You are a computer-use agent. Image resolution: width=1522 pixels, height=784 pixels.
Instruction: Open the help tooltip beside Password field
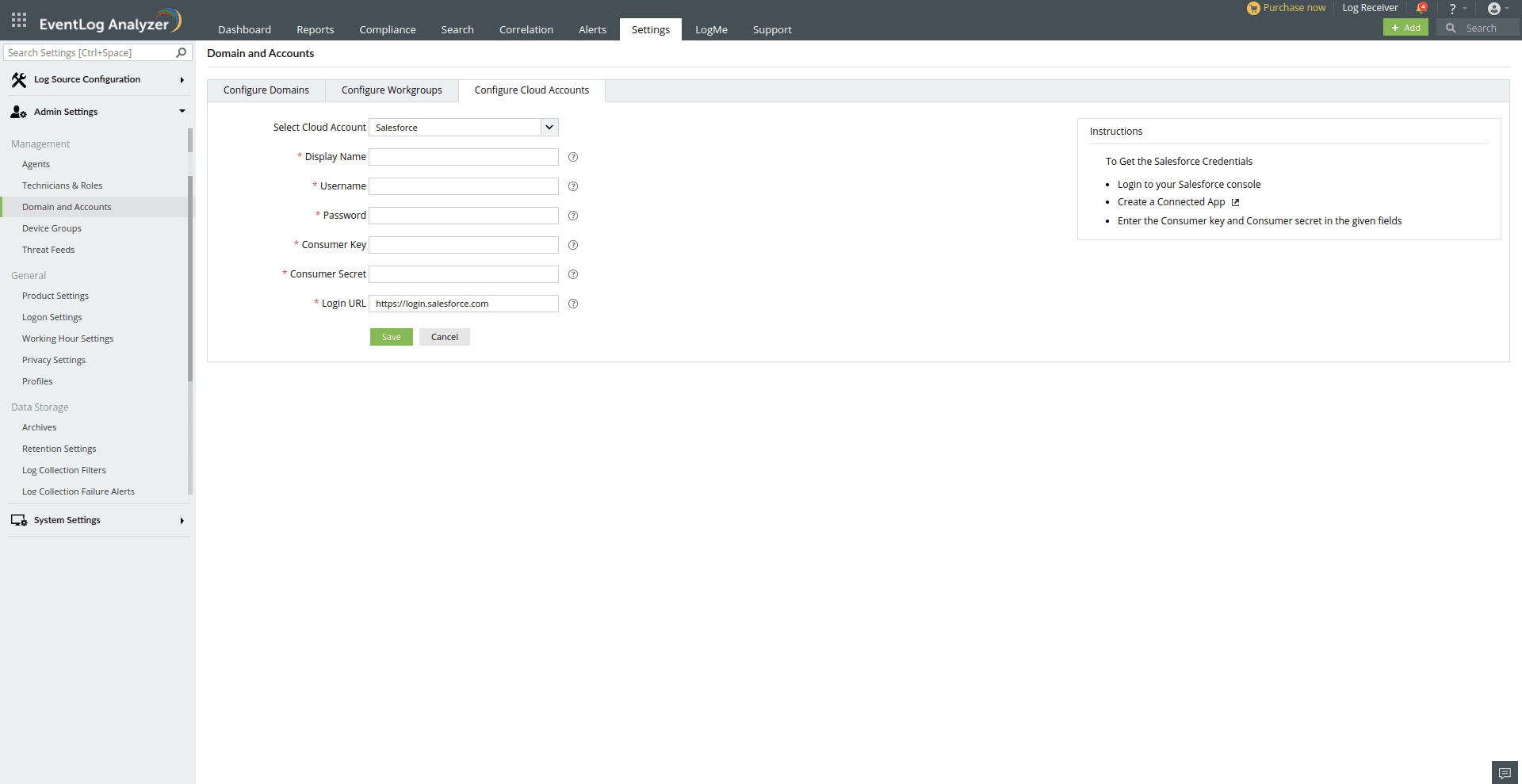573,216
